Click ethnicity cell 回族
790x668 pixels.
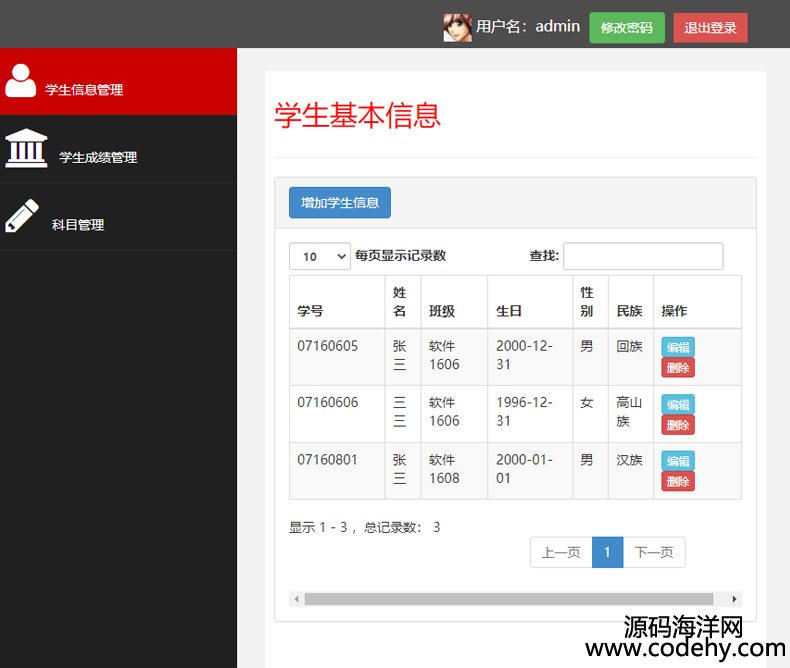631,357
